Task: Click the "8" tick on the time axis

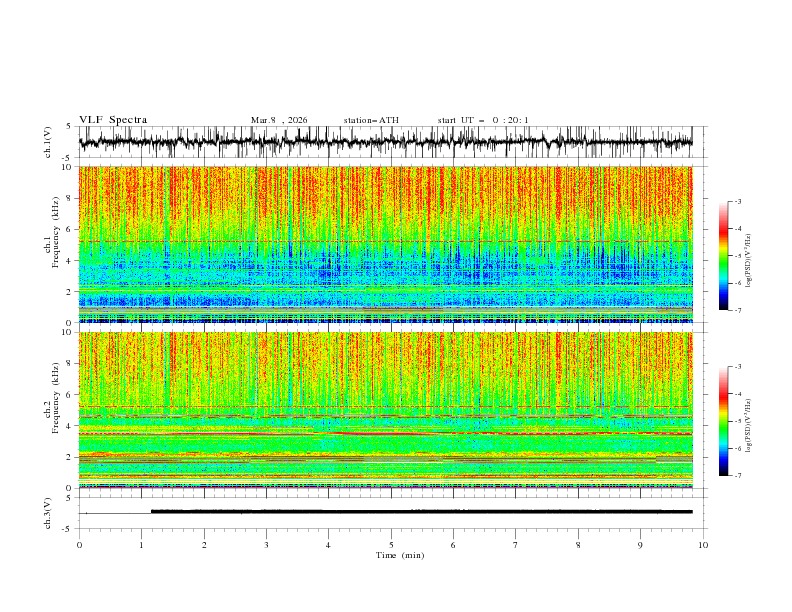Action: [578, 545]
